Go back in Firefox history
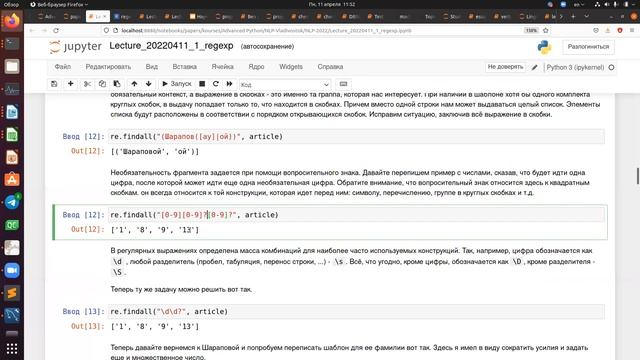The width and height of the screenshot is (640, 360). pos(32,31)
